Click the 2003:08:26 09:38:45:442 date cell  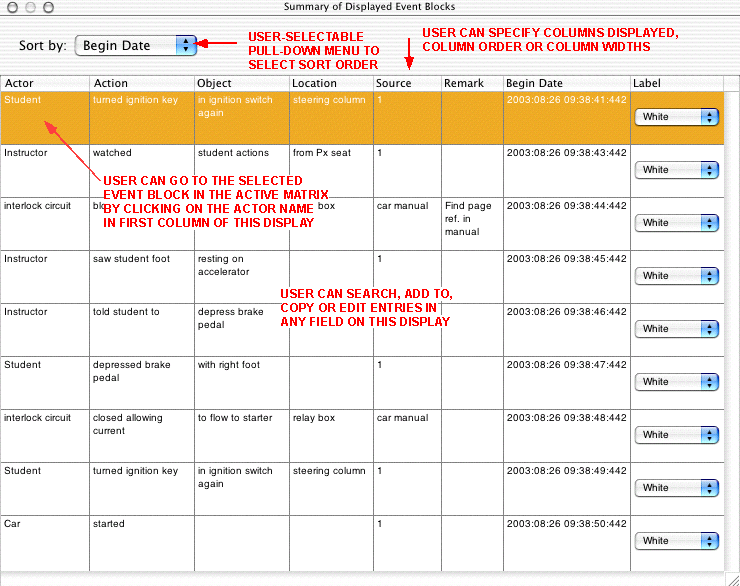click(567, 276)
